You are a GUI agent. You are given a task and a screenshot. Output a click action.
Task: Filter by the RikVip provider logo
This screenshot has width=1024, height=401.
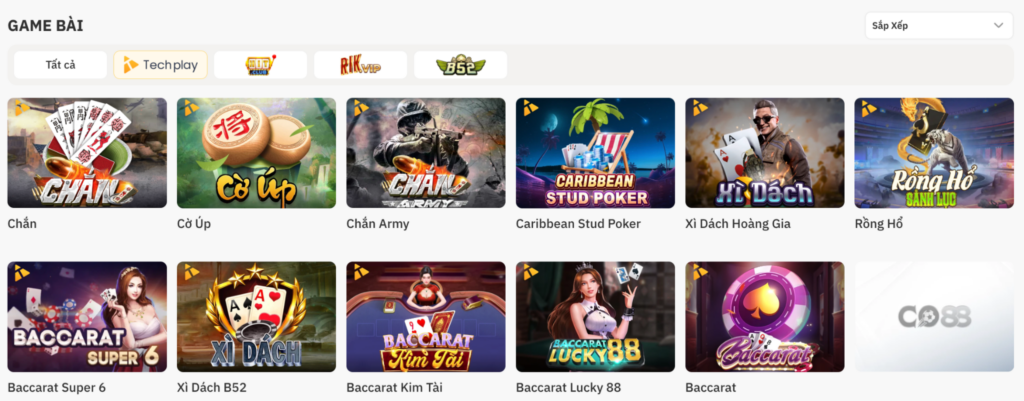360,65
